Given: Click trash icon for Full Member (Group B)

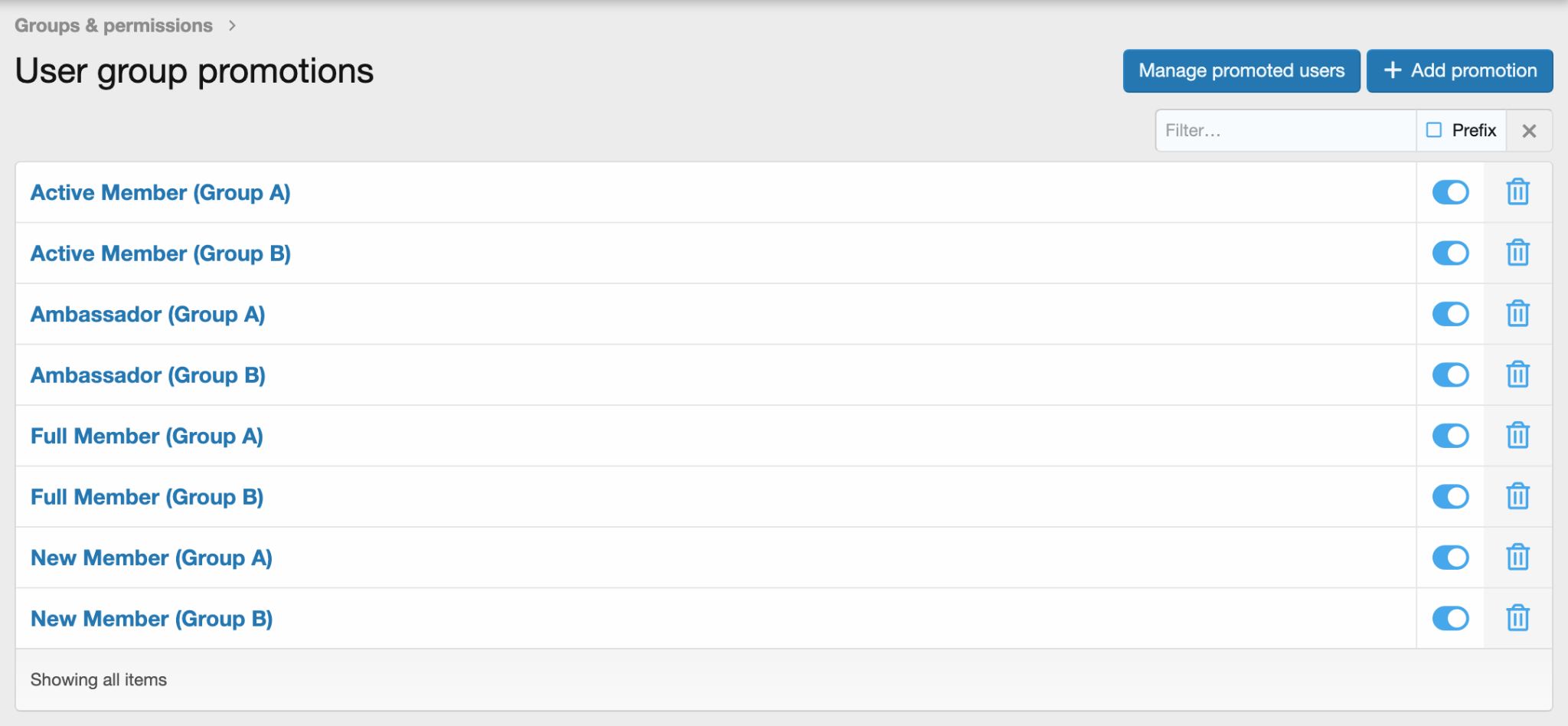Looking at the screenshot, I should pos(1517,496).
